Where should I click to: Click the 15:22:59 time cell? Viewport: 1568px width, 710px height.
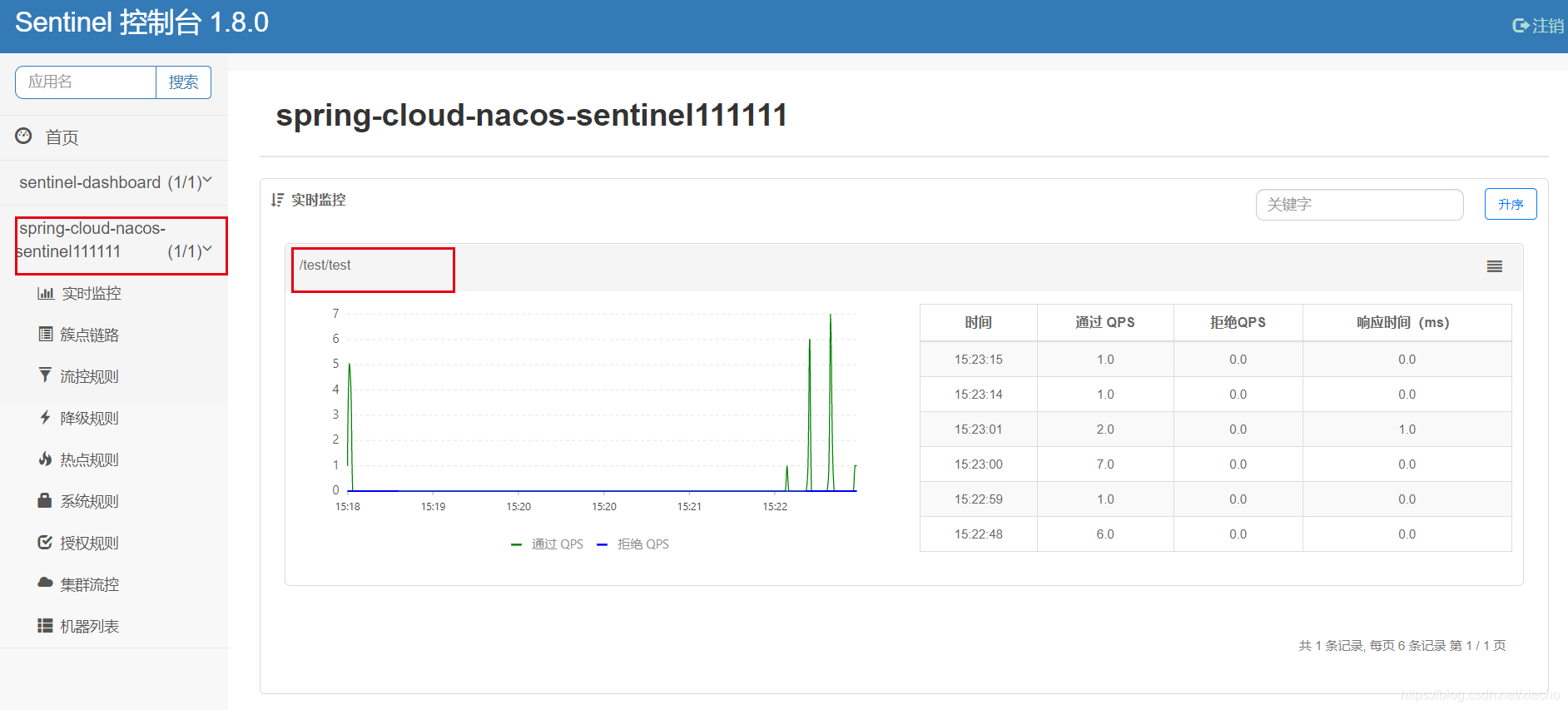pyautogui.click(x=979, y=499)
